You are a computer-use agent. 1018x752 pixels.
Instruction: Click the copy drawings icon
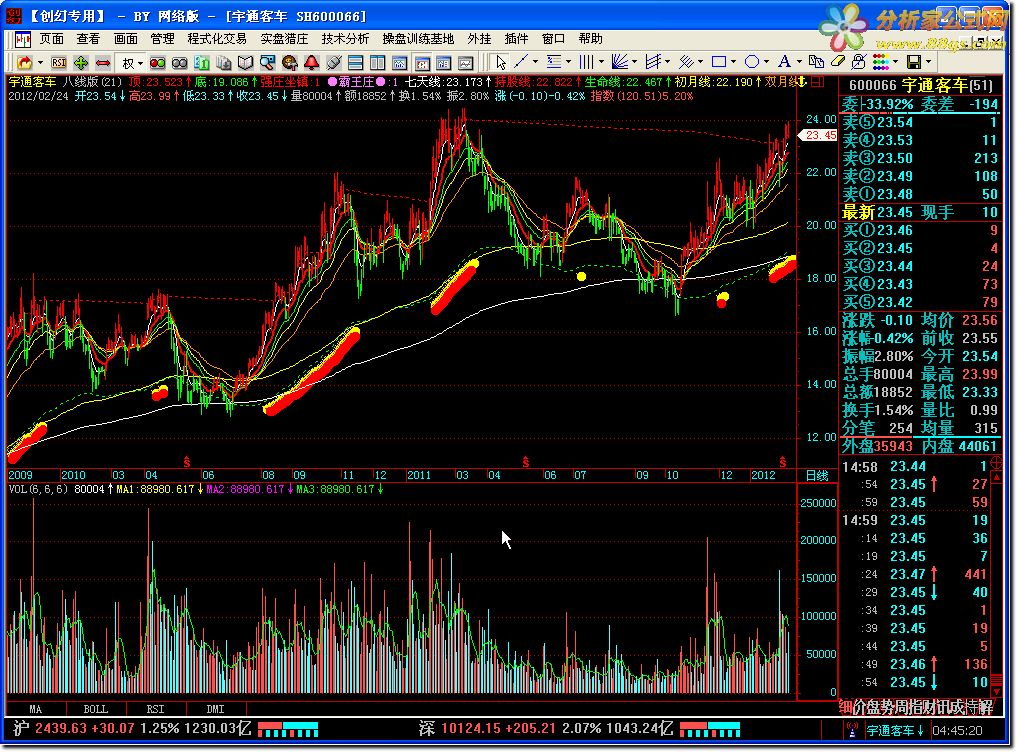(x=816, y=62)
